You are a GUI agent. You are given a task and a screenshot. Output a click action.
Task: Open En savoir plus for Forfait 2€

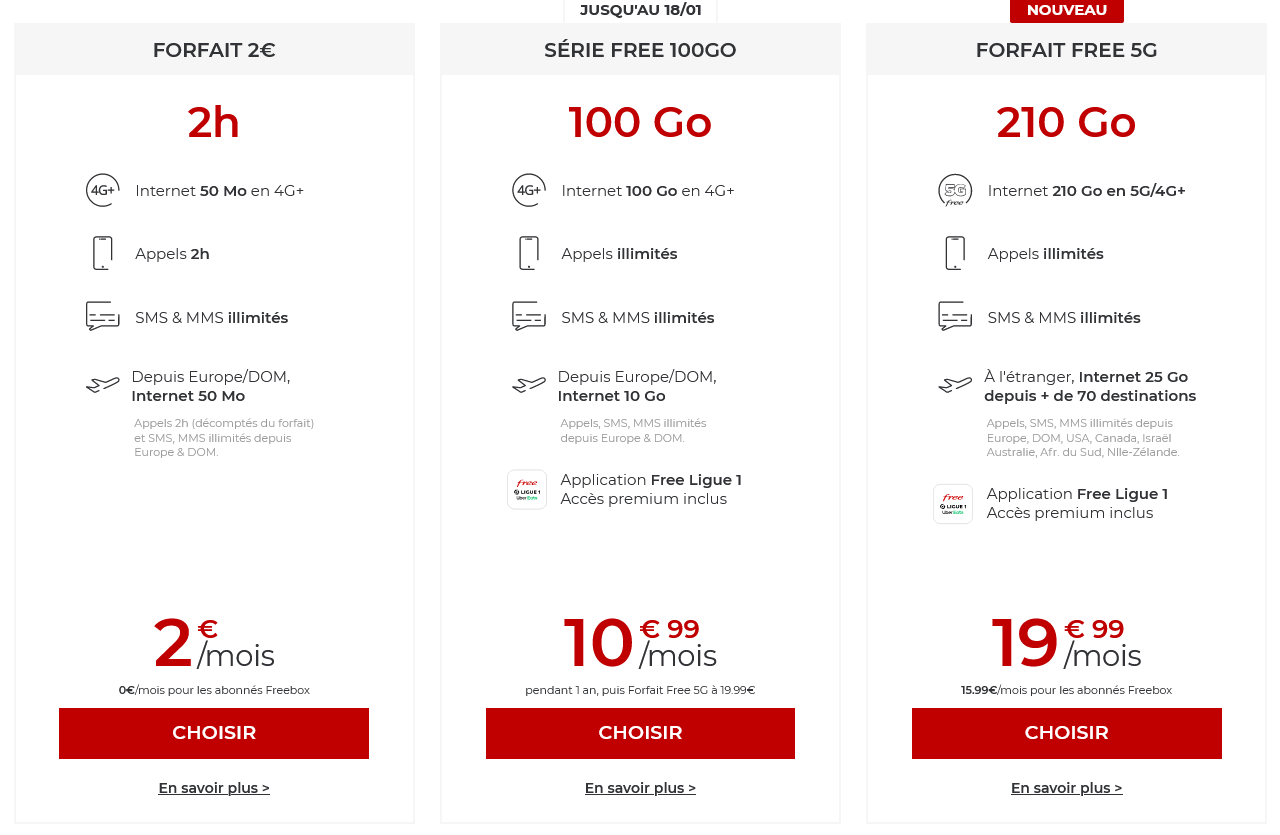click(x=214, y=788)
